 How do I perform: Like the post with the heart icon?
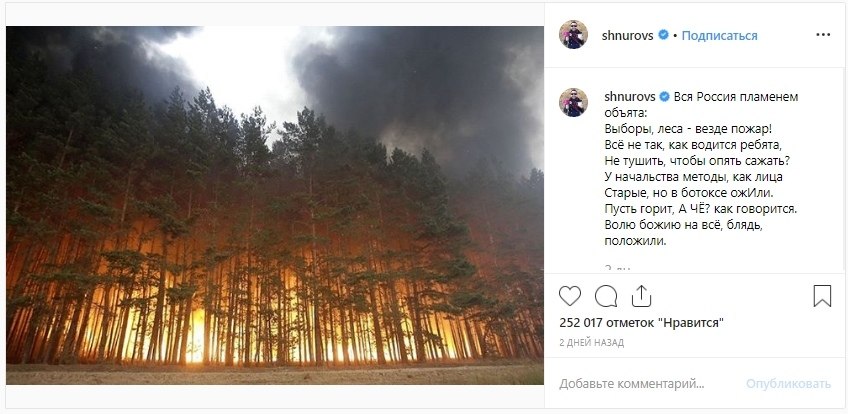tap(569, 296)
